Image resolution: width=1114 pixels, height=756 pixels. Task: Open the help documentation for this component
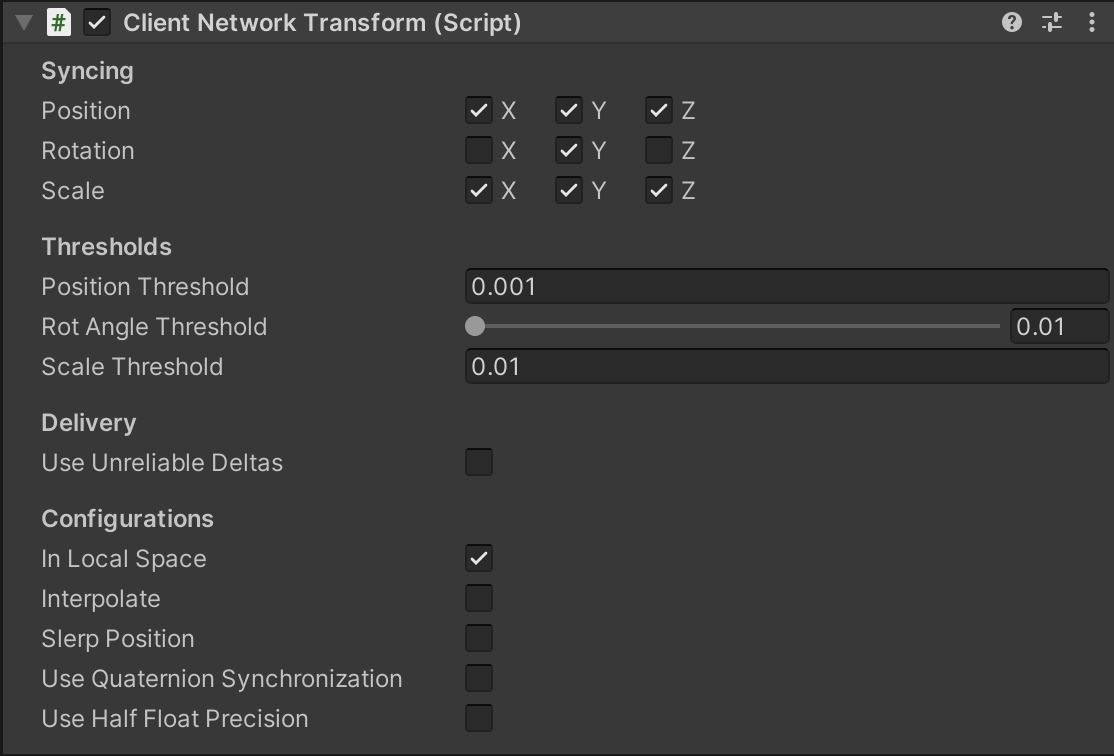coord(1012,22)
